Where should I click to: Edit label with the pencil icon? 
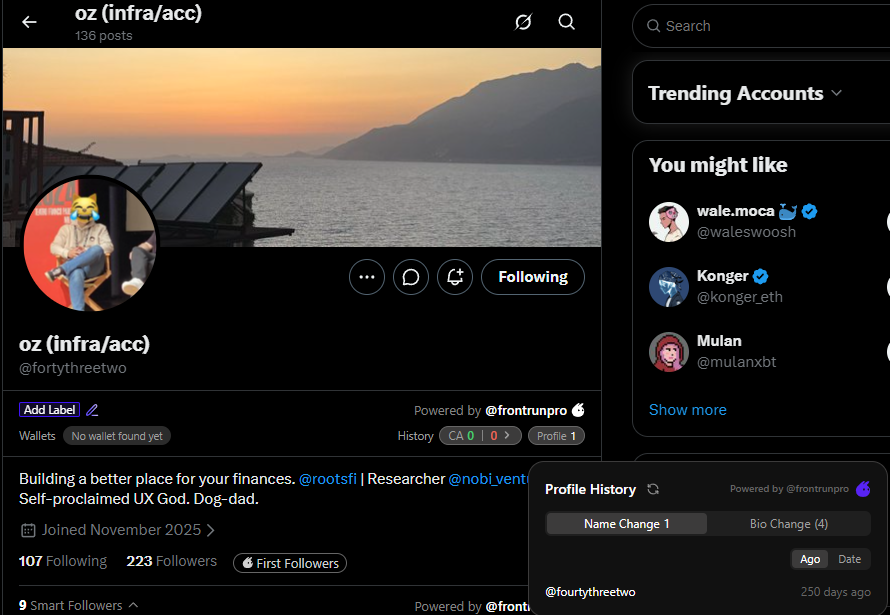coord(92,410)
